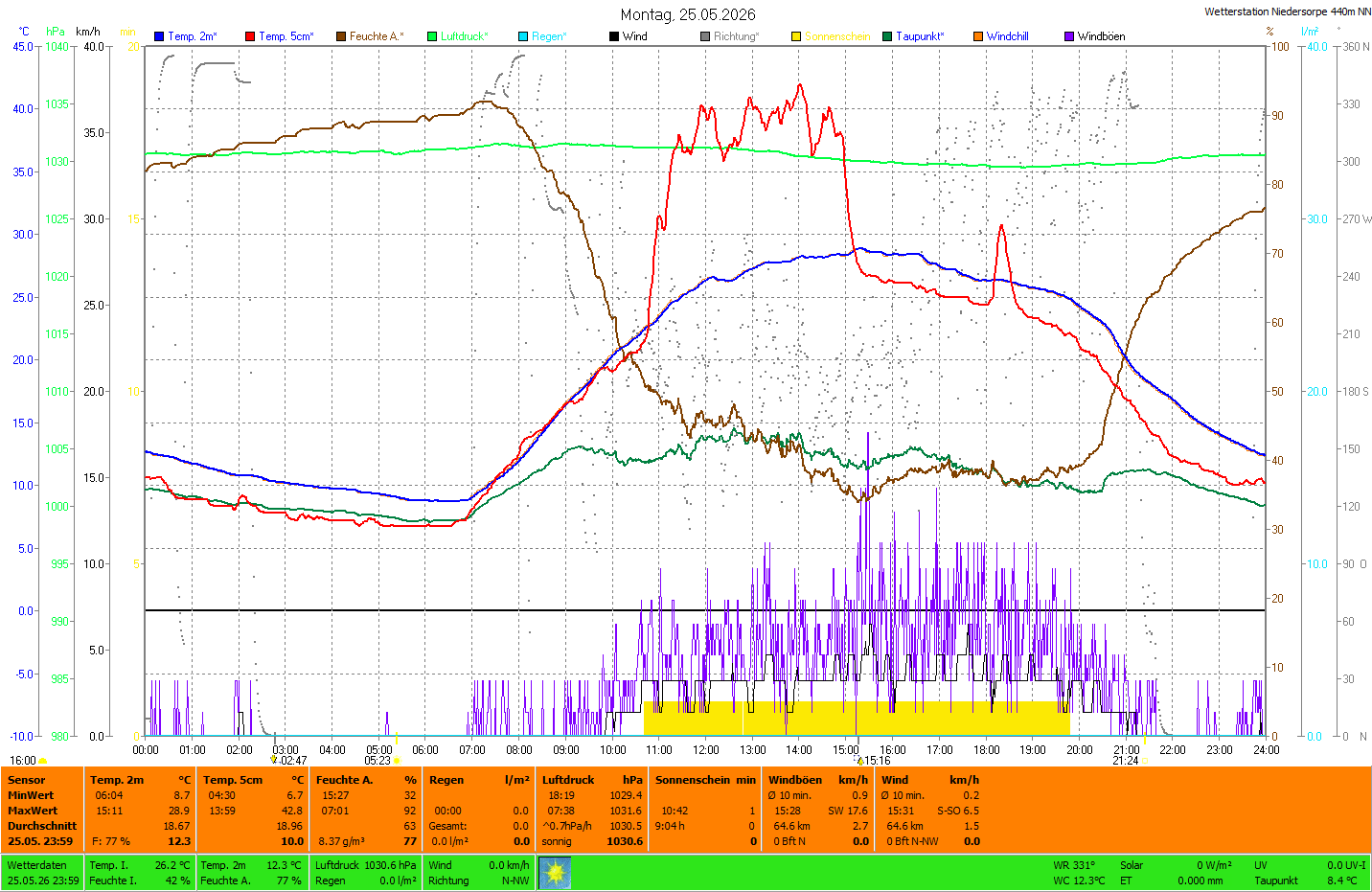Click the "06:00" time axis label

(x=425, y=750)
